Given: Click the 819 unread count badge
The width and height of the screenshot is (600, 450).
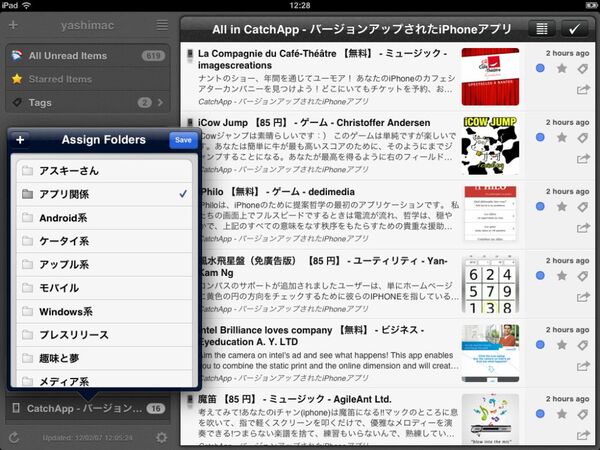Looking at the screenshot, I should tap(153, 56).
